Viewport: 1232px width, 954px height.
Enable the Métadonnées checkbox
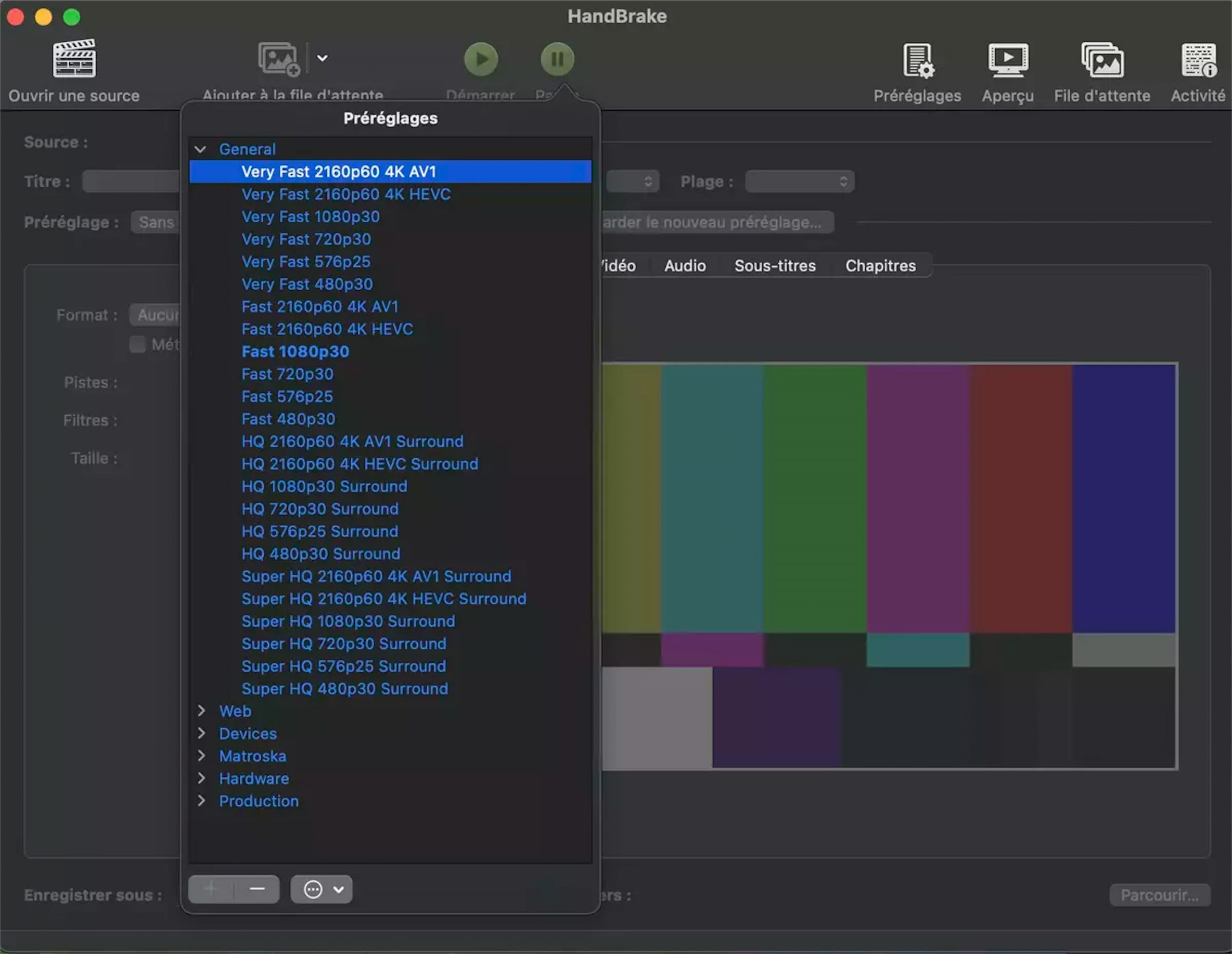pos(137,344)
